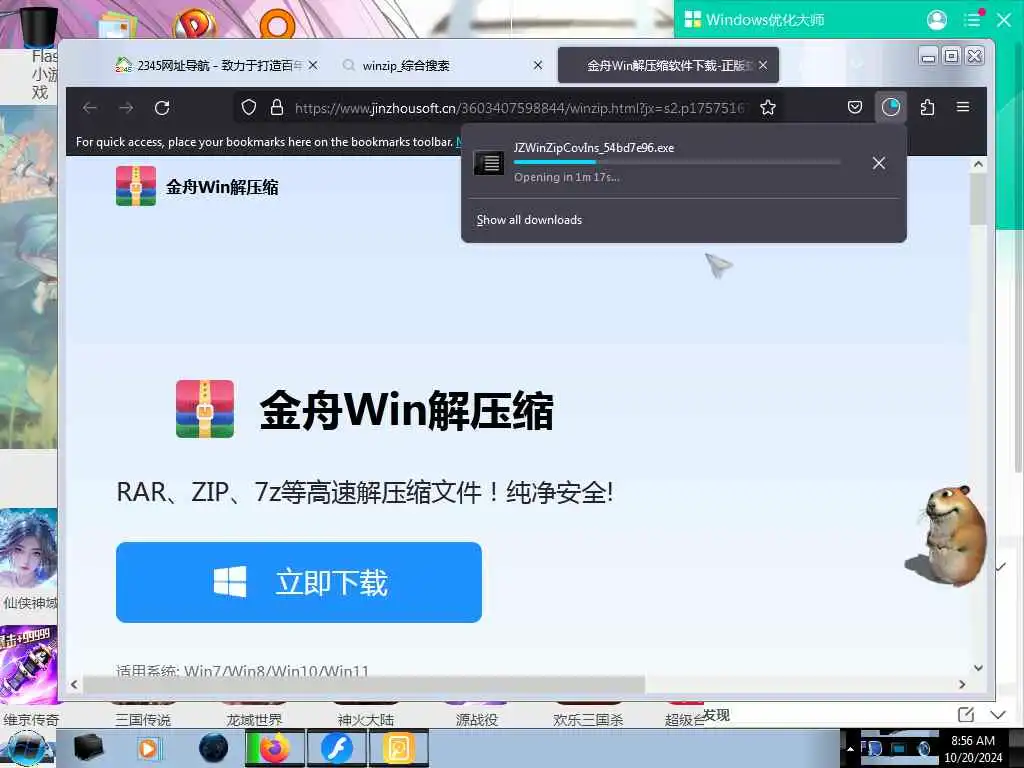
Task: Click the vertical scrollbar up arrow
Action: coord(978,165)
